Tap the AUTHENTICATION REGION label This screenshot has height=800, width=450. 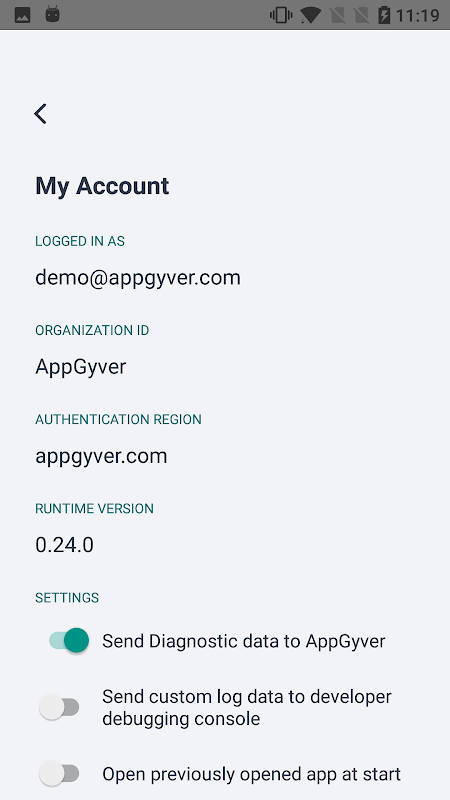(118, 419)
